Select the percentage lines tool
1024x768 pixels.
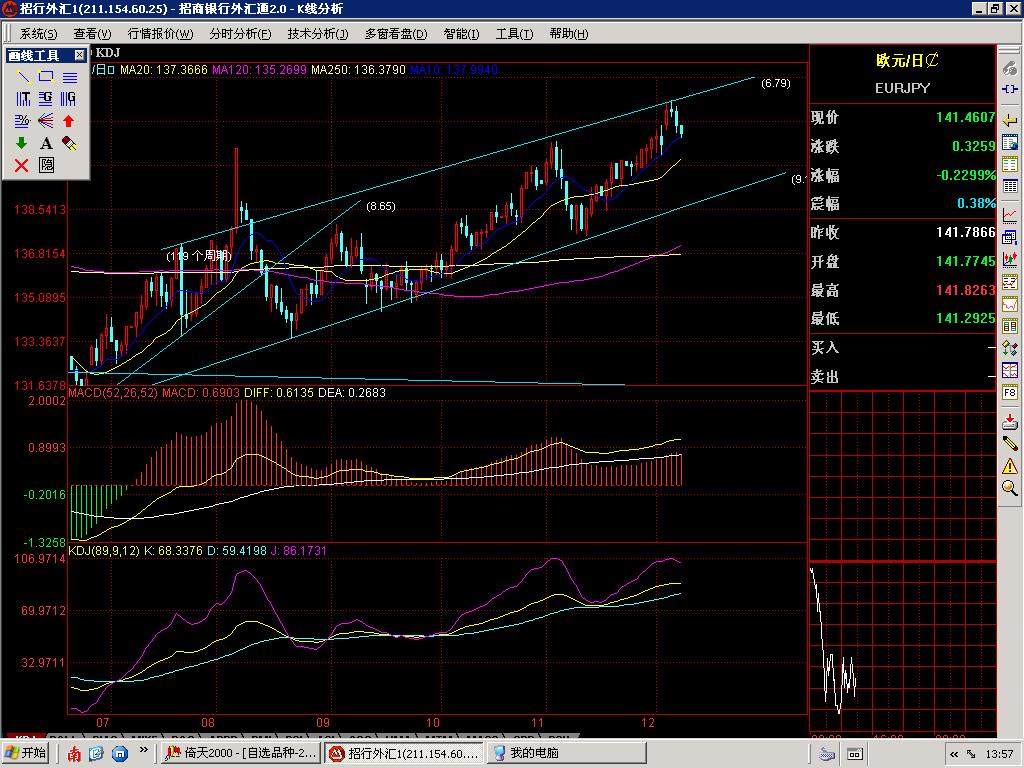24,121
